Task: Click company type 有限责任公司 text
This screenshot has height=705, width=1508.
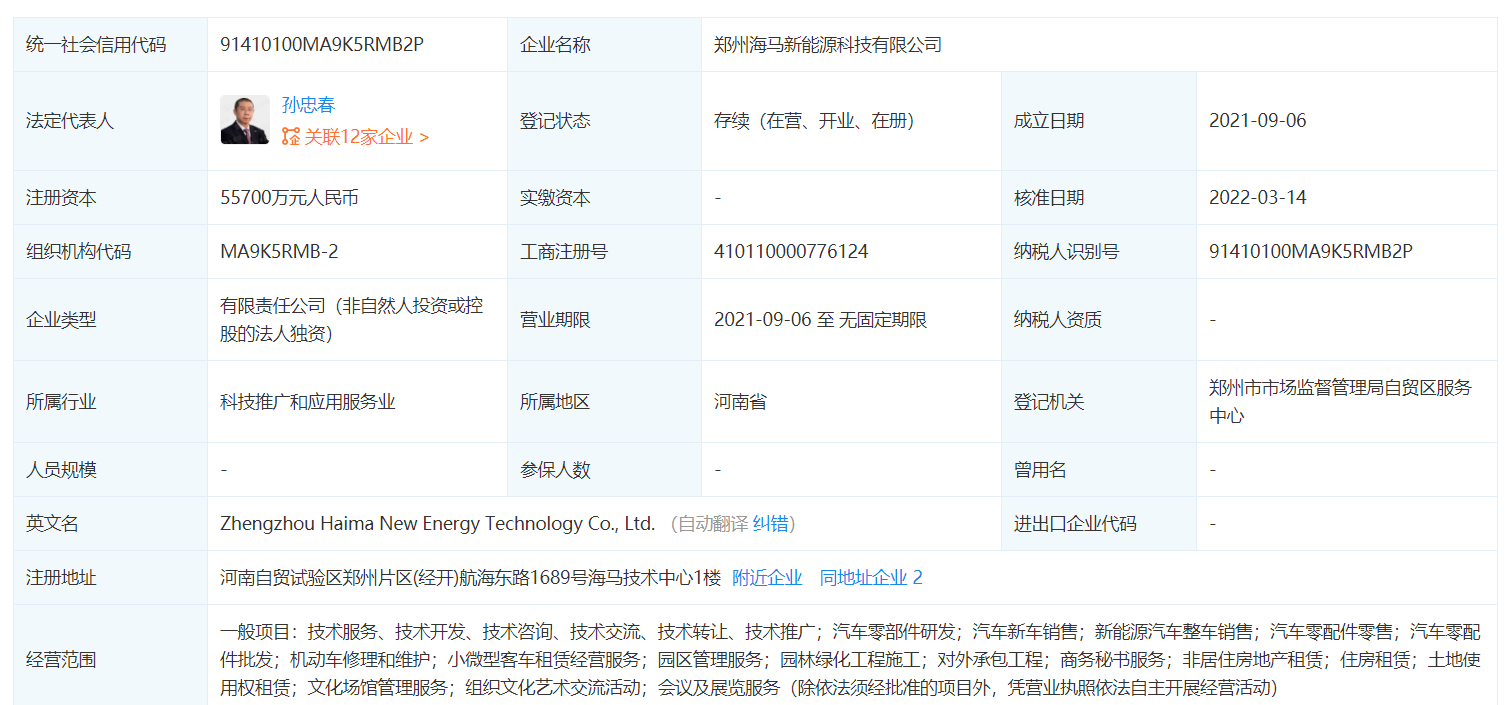Action: coord(352,320)
